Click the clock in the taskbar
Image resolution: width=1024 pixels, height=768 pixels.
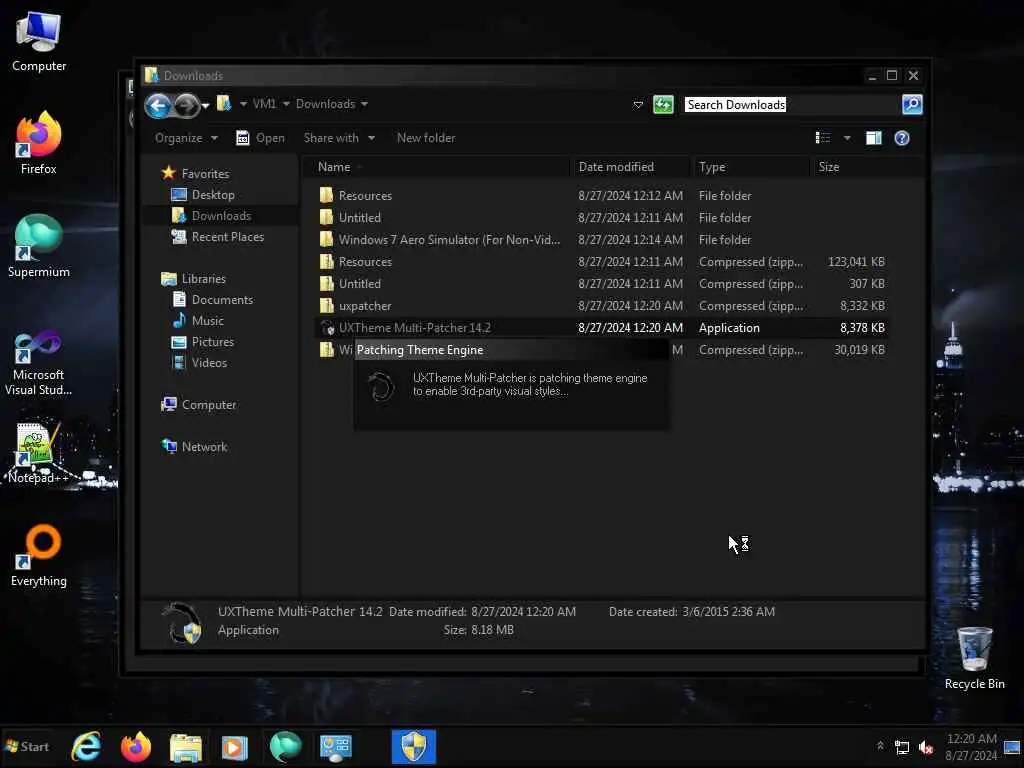point(971,746)
